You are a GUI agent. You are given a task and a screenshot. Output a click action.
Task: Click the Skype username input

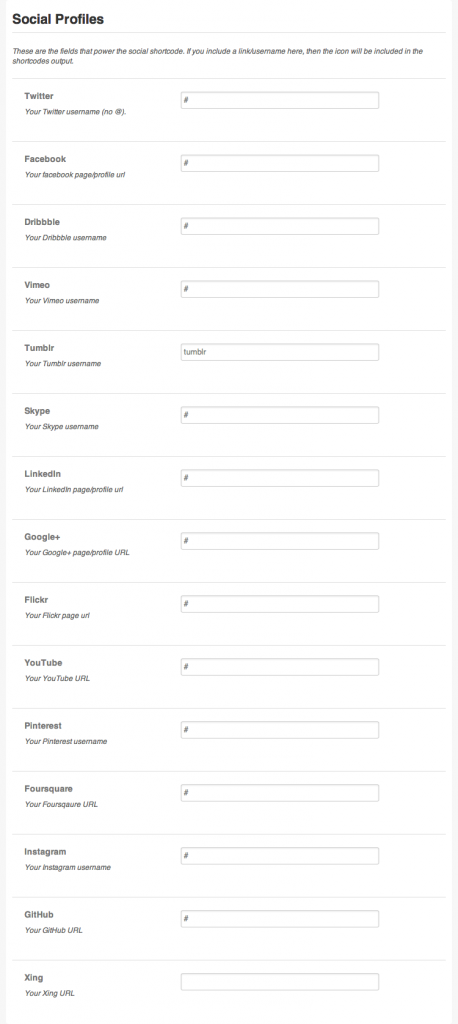coord(280,415)
